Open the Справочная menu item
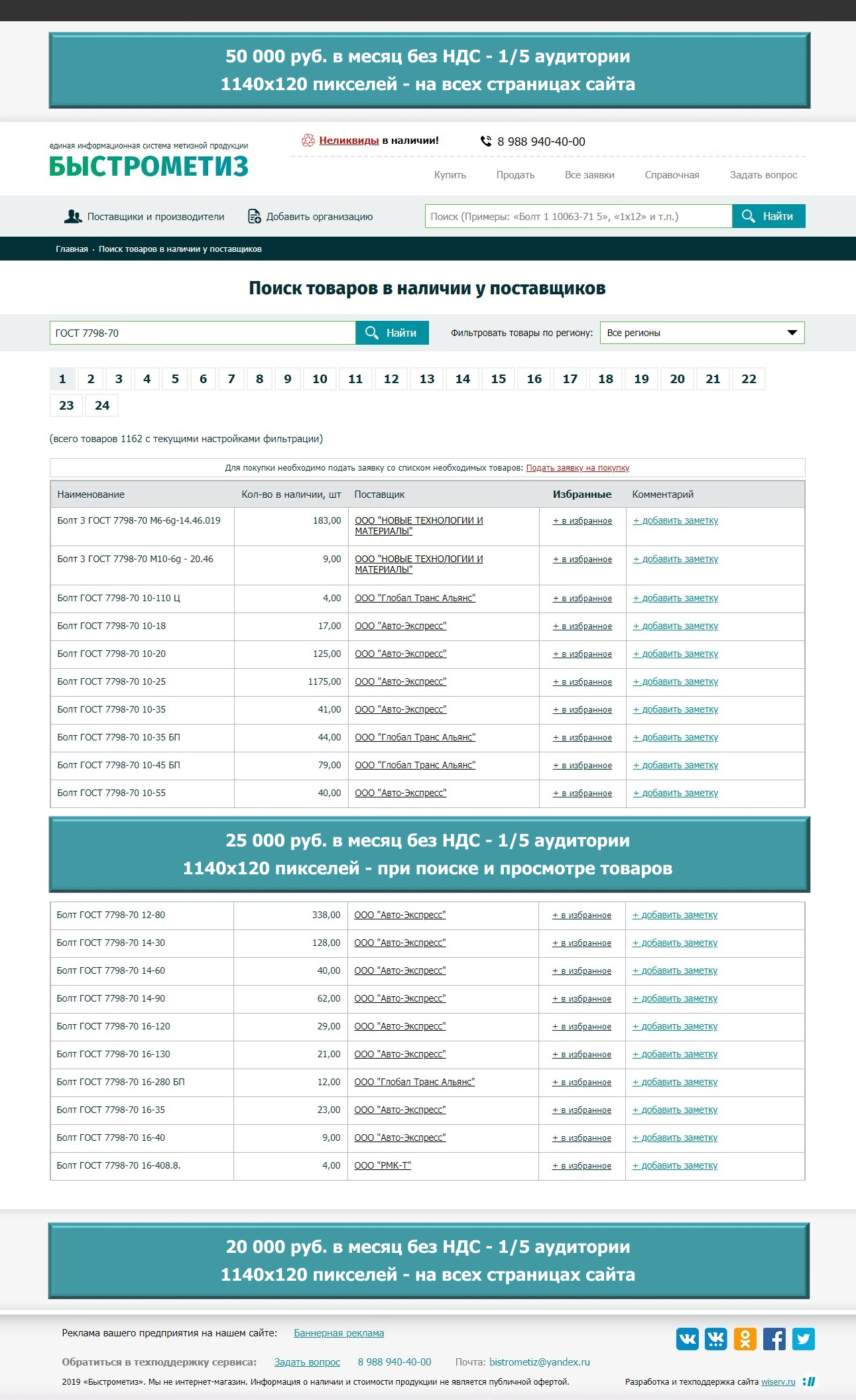 672,175
